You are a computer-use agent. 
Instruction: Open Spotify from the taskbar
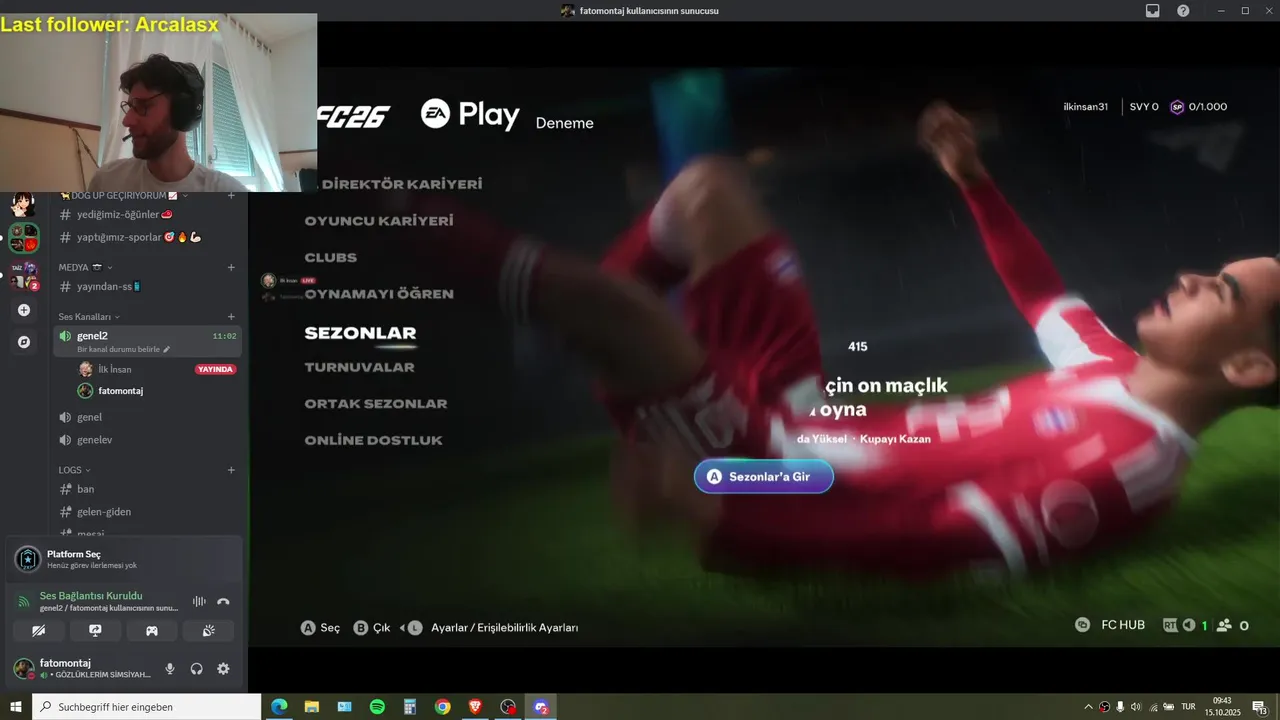pos(377,707)
